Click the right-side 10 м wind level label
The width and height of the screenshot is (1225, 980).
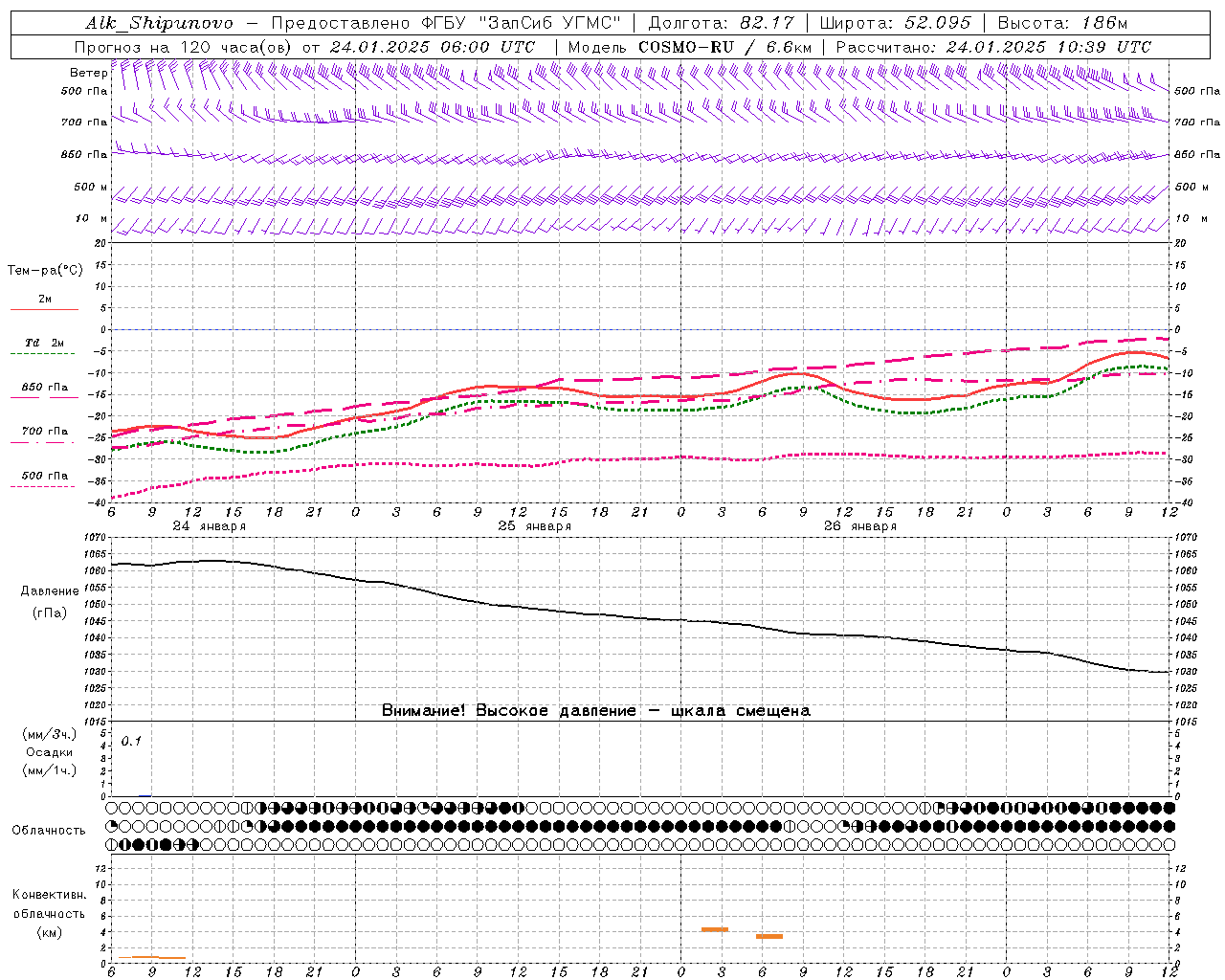[1190, 218]
